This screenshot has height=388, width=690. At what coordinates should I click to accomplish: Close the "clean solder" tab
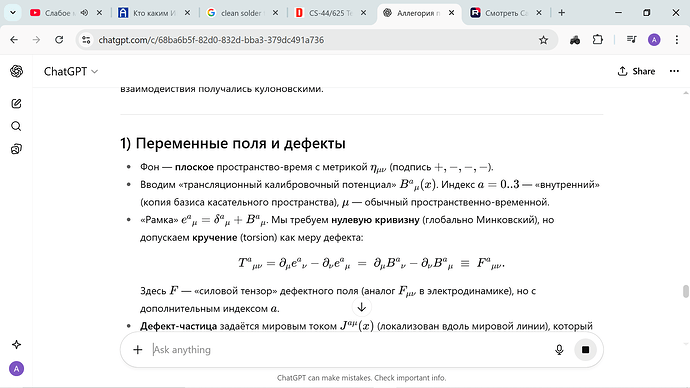[275, 13]
